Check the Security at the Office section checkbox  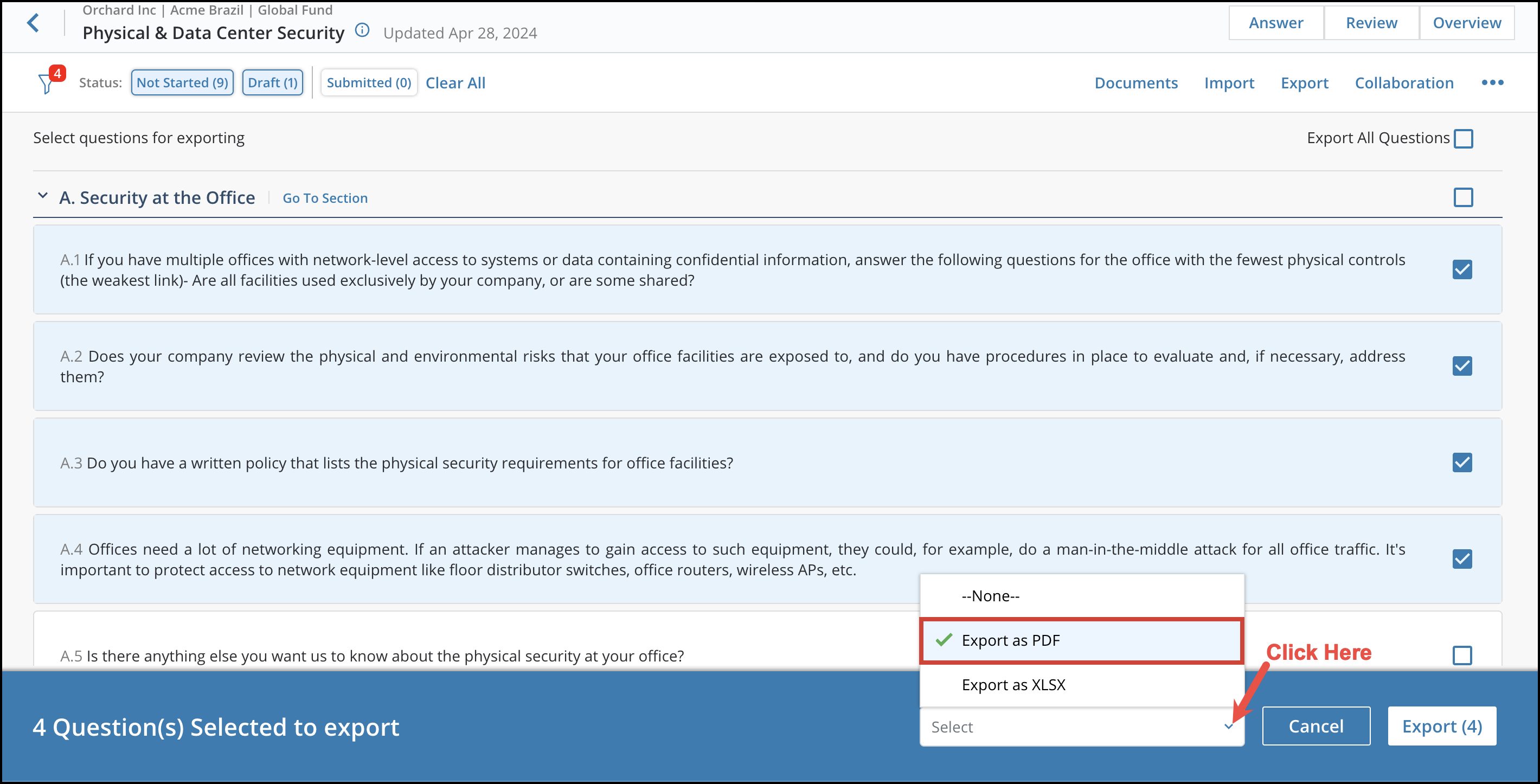coord(1463,197)
